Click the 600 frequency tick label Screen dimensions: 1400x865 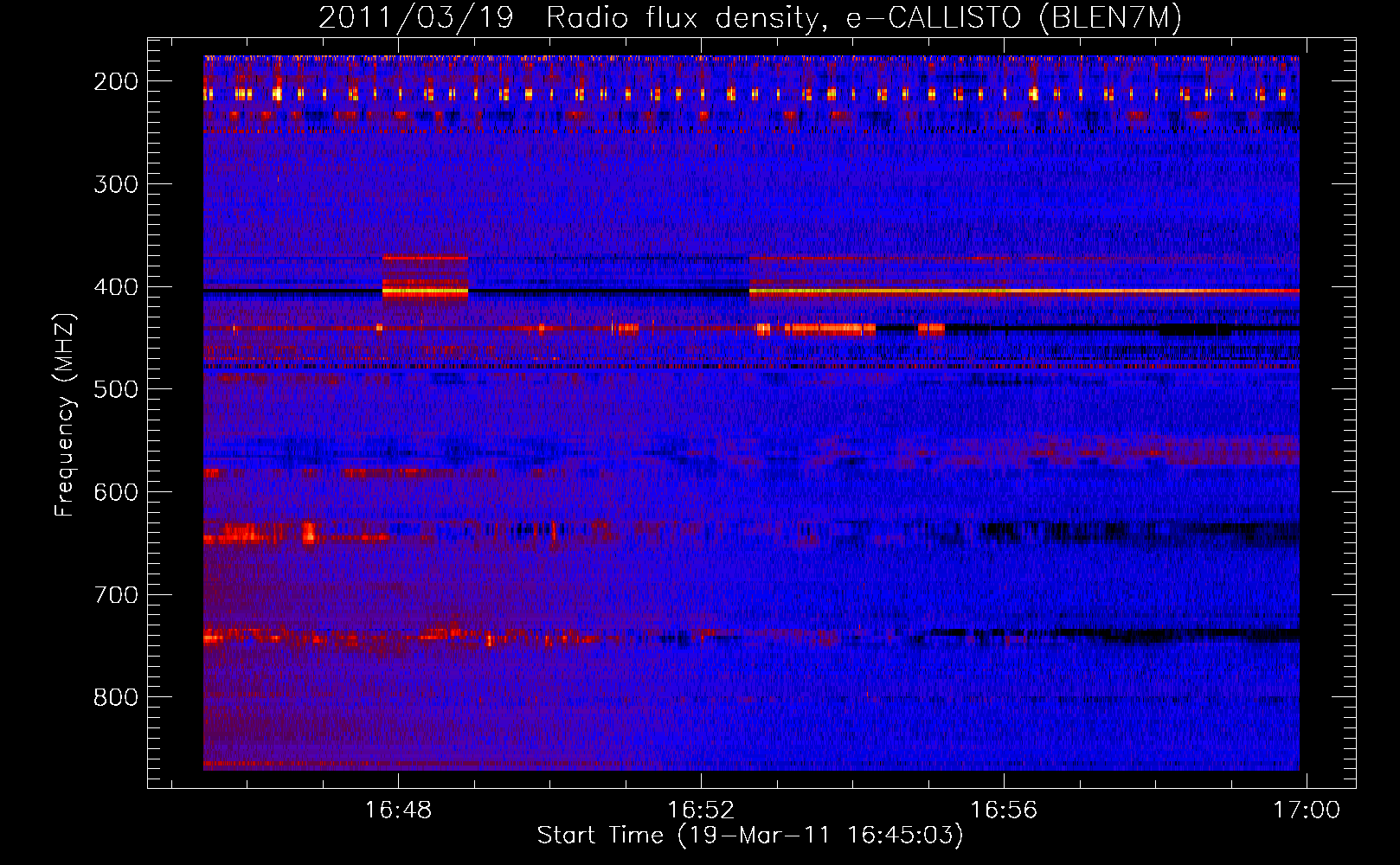coord(116,492)
